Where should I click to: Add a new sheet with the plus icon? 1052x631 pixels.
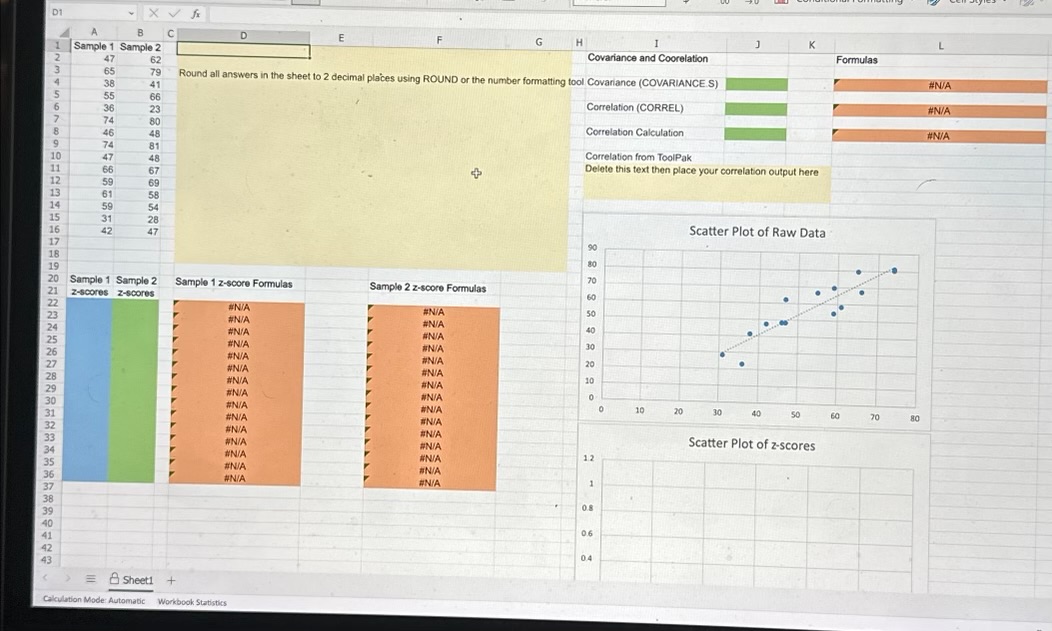pyautogui.click(x=170, y=581)
